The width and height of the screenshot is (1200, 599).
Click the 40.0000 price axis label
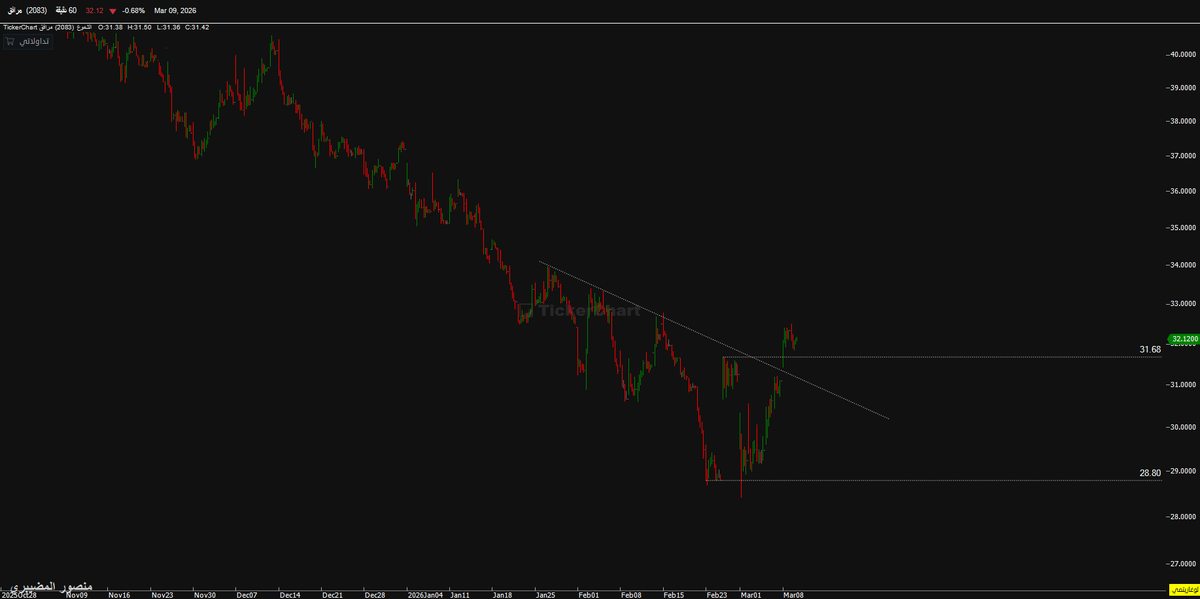[x=1182, y=54]
